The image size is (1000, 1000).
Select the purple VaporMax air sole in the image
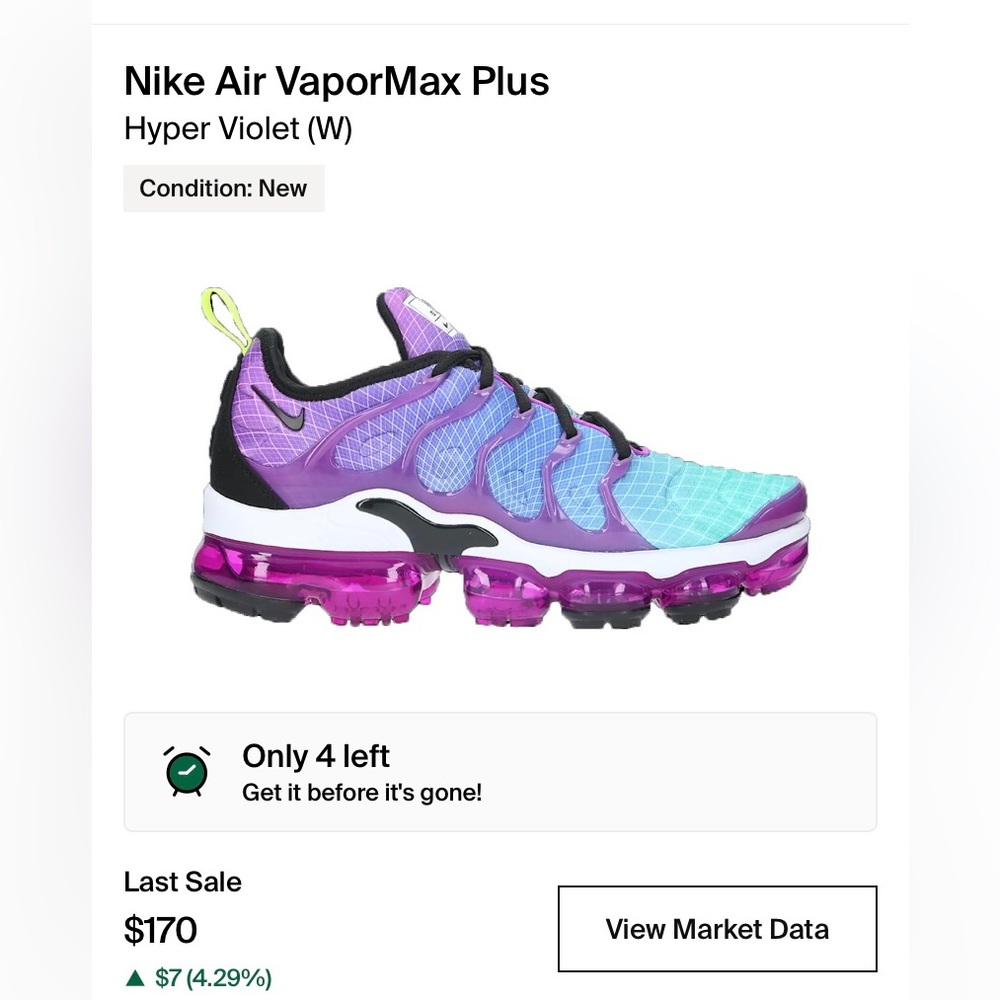click(500, 580)
